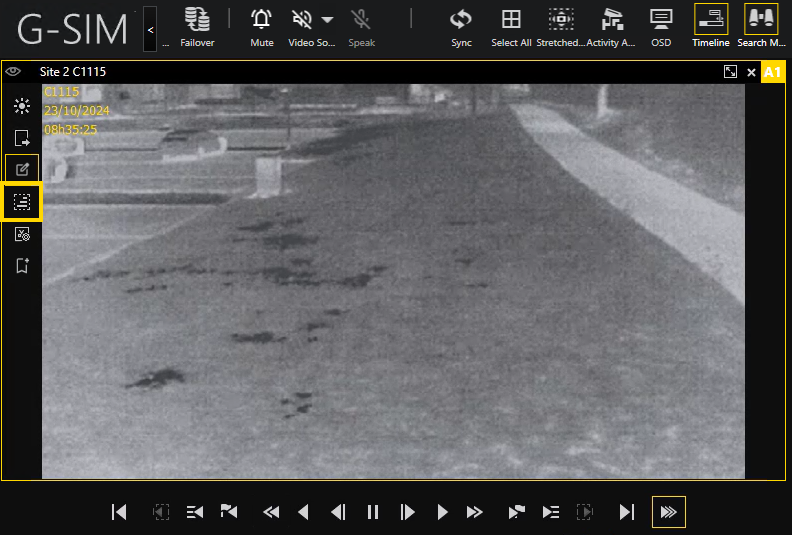Click the Sync icon
Screen dimensions: 792x535
[x=461, y=27]
